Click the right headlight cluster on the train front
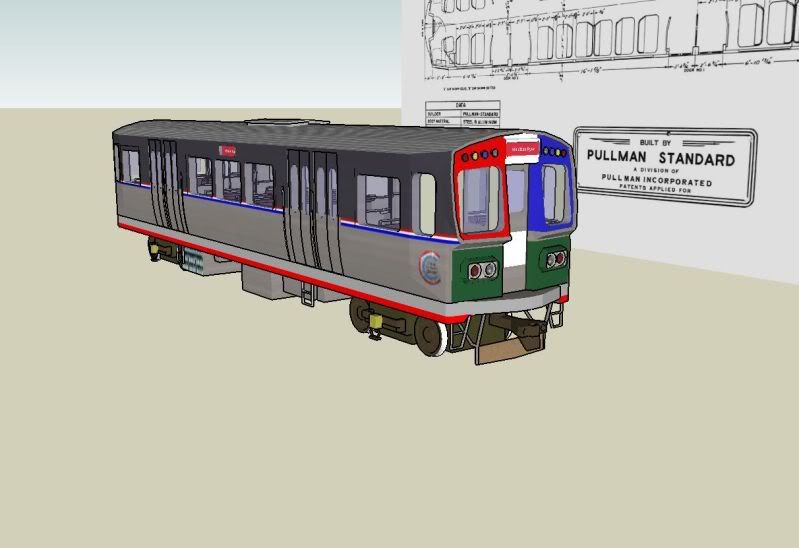 555,259
